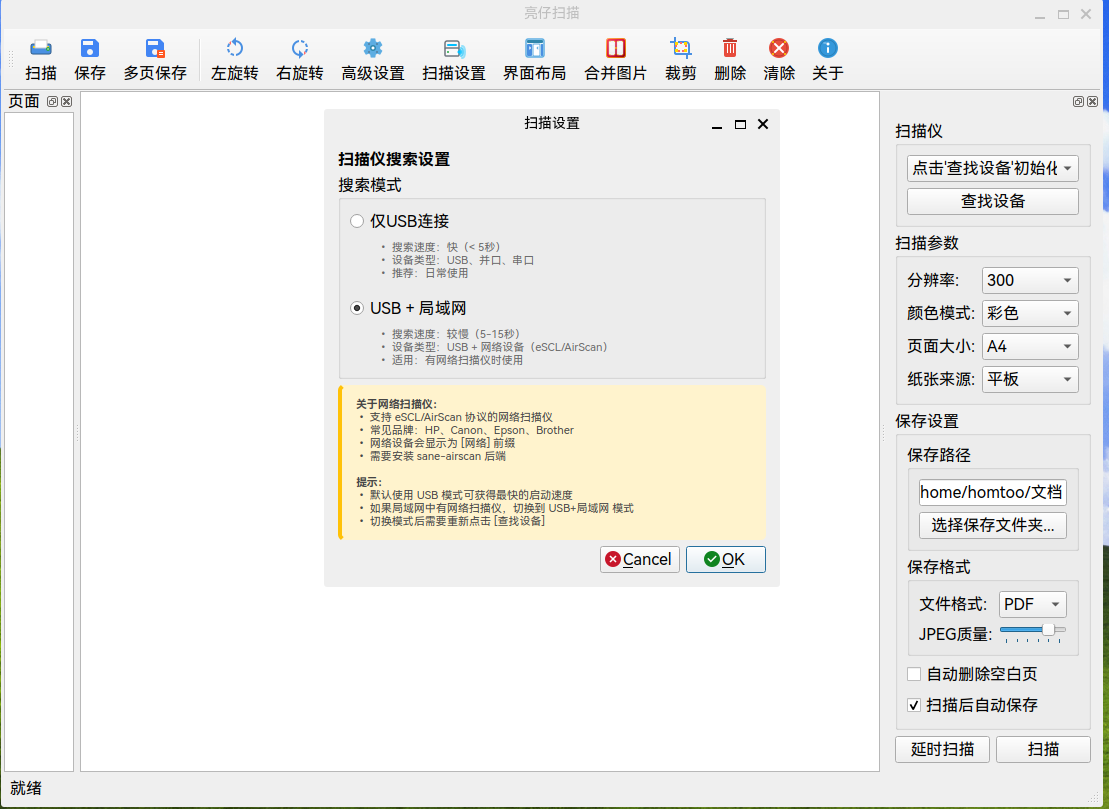Open the 纸张来源 平板 dropdown
The image size is (1109, 809).
(x=1030, y=379)
